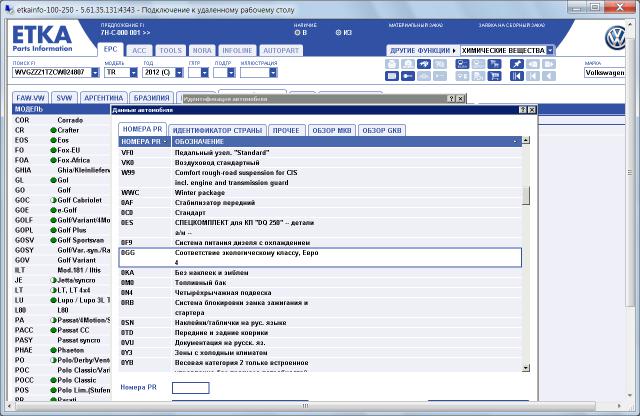
Task: Select the Аргентина market tab
Action: [103, 98]
